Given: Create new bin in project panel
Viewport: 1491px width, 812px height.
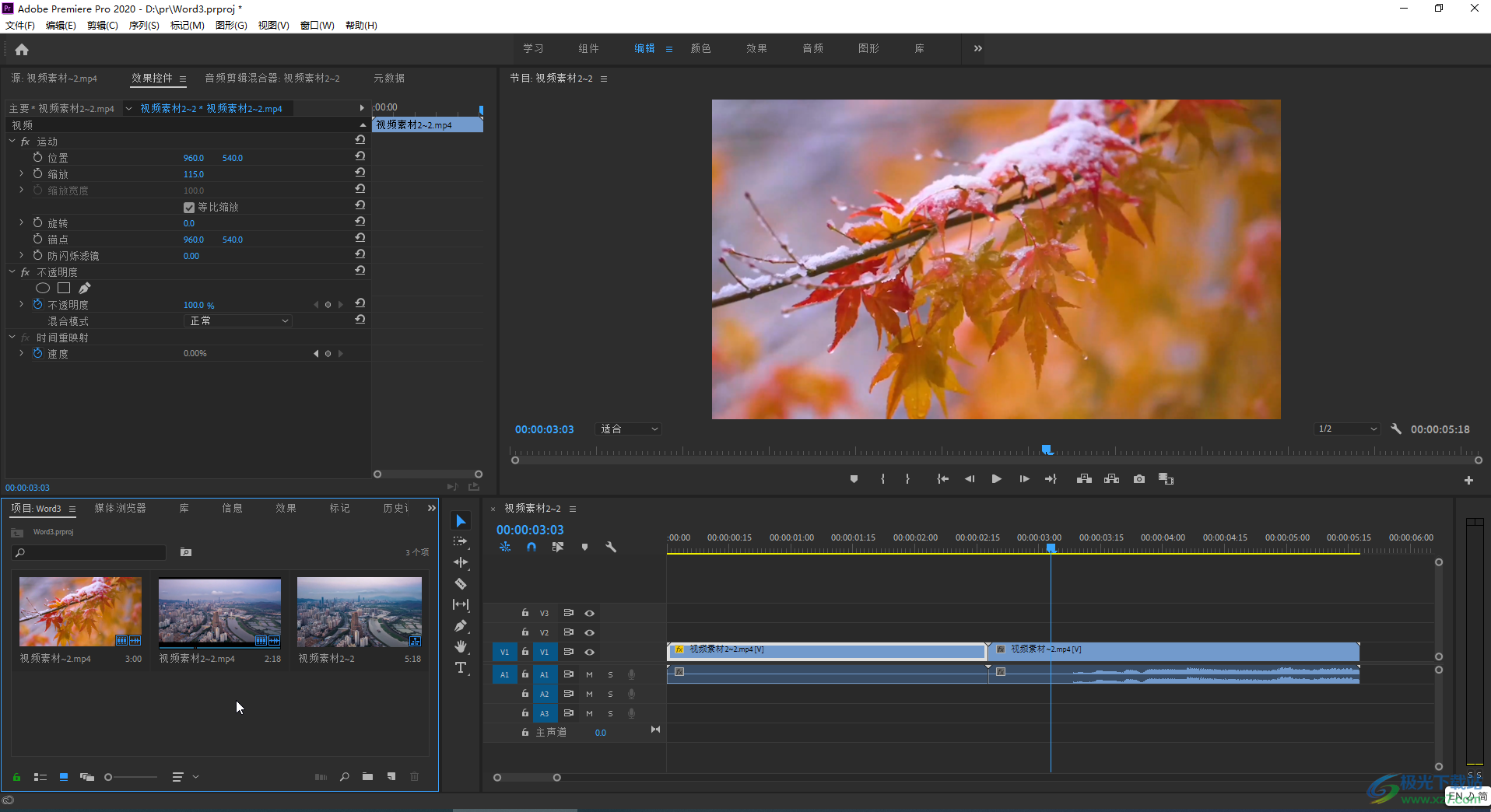Looking at the screenshot, I should (367, 776).
